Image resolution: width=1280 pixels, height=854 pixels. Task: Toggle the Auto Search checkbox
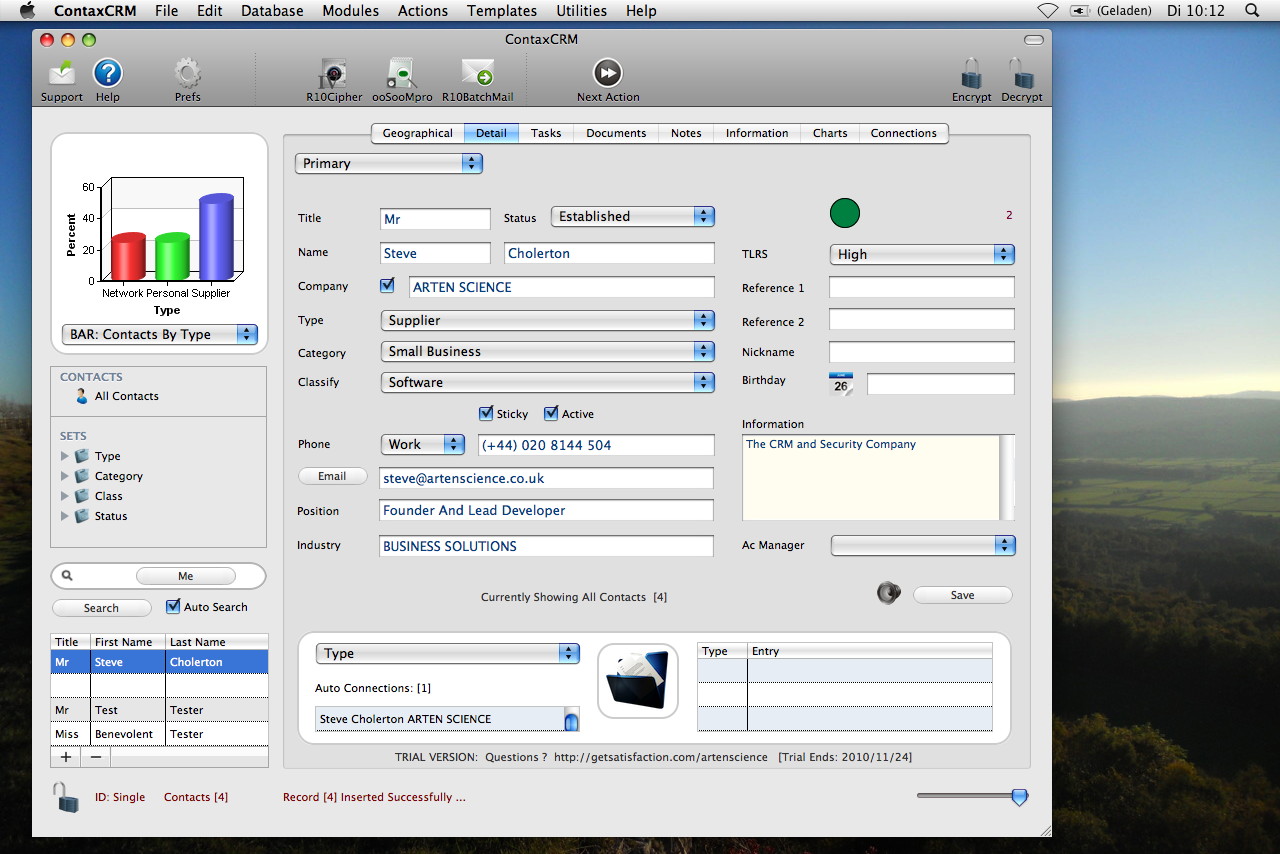pyautogui.click(x=173, y=606)
